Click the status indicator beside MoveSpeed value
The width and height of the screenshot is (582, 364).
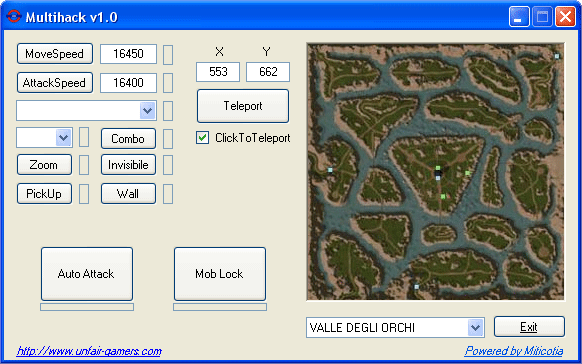click(168, 55)
